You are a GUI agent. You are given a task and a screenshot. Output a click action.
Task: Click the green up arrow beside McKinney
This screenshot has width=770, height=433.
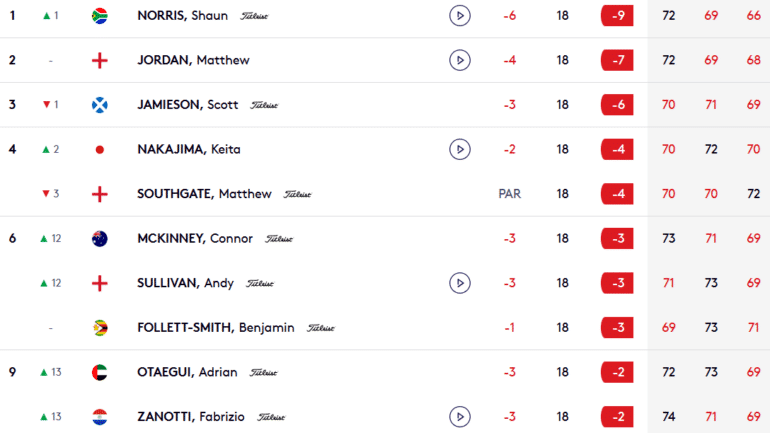(44, 239)
